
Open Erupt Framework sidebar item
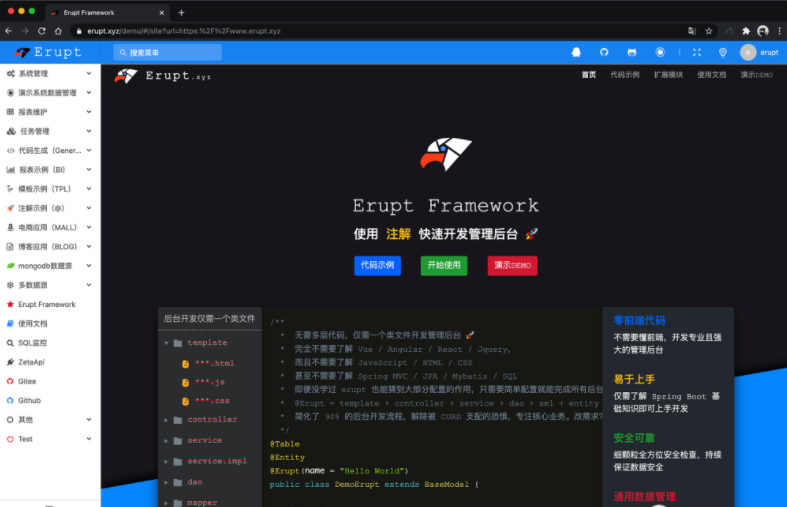pyautogui.click(x=49, y=304)
